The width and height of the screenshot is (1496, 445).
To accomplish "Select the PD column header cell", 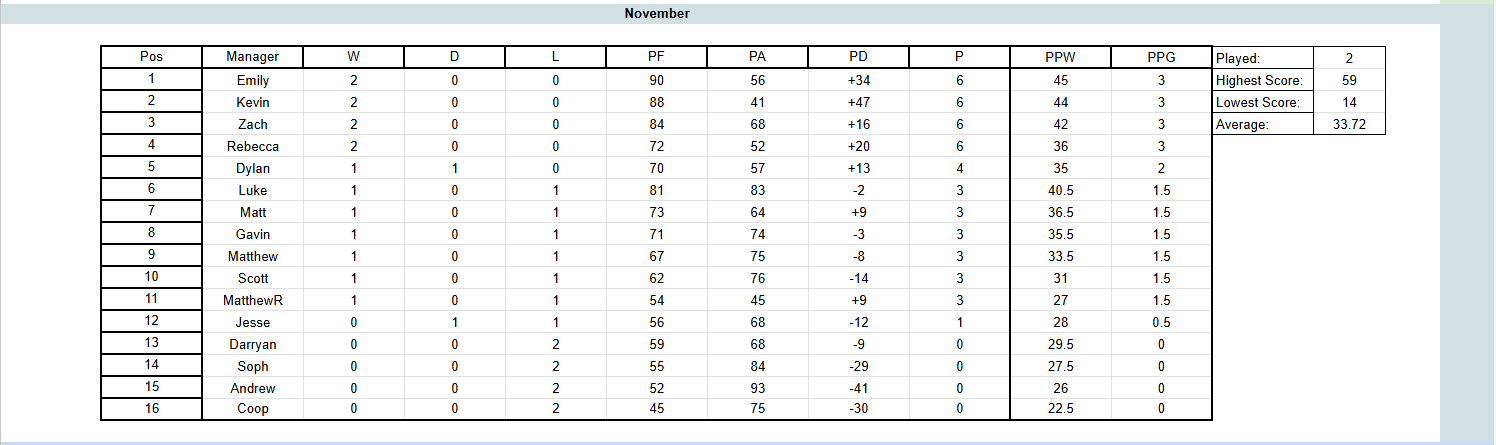I will coord(858,57).
